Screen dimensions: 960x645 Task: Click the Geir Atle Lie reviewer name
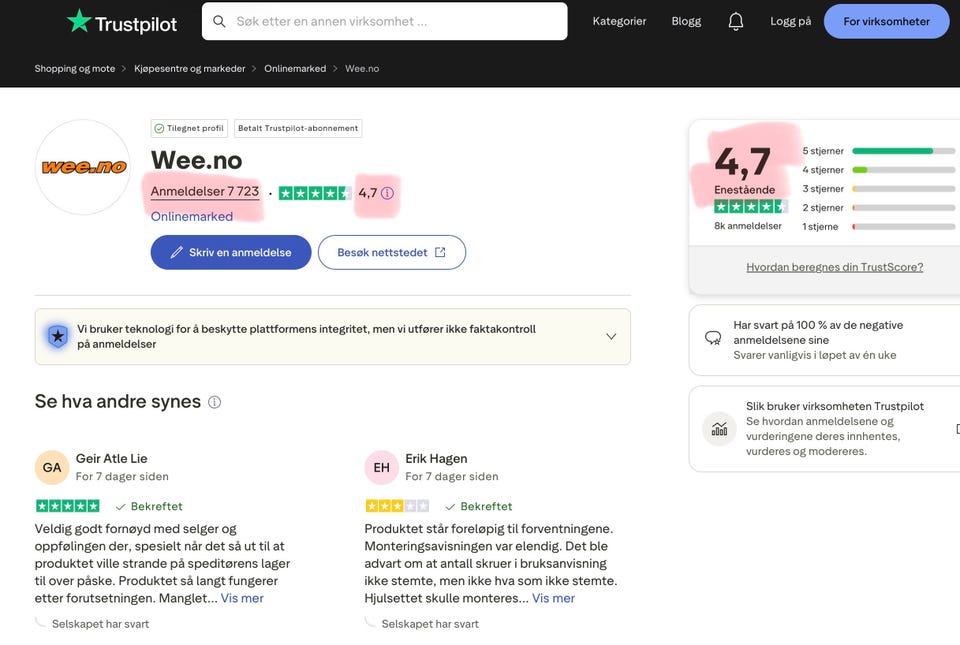coord(111,459)
